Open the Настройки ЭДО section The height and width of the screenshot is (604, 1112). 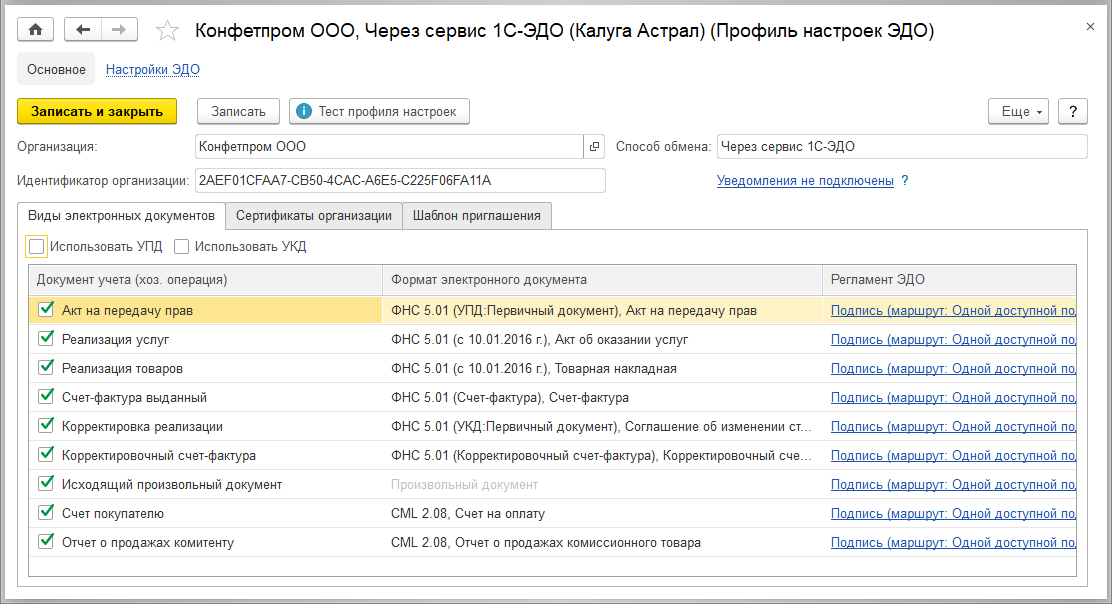[x=153, y=69]
